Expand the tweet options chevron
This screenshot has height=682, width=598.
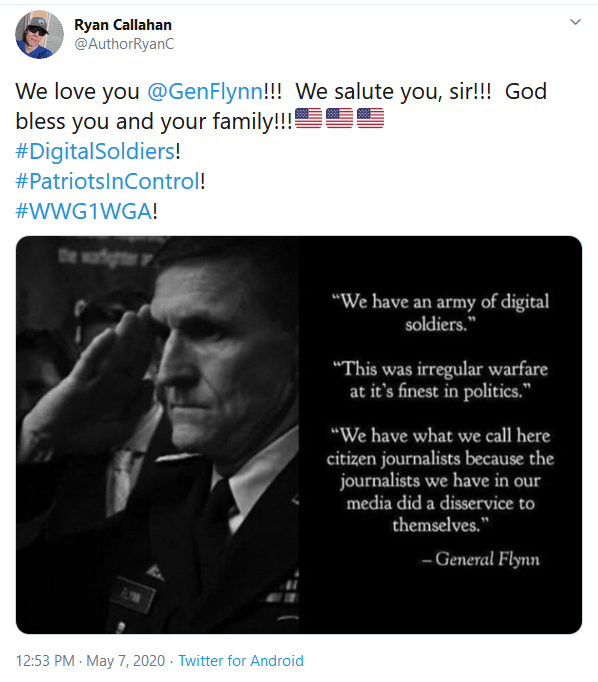pos(575,22)
